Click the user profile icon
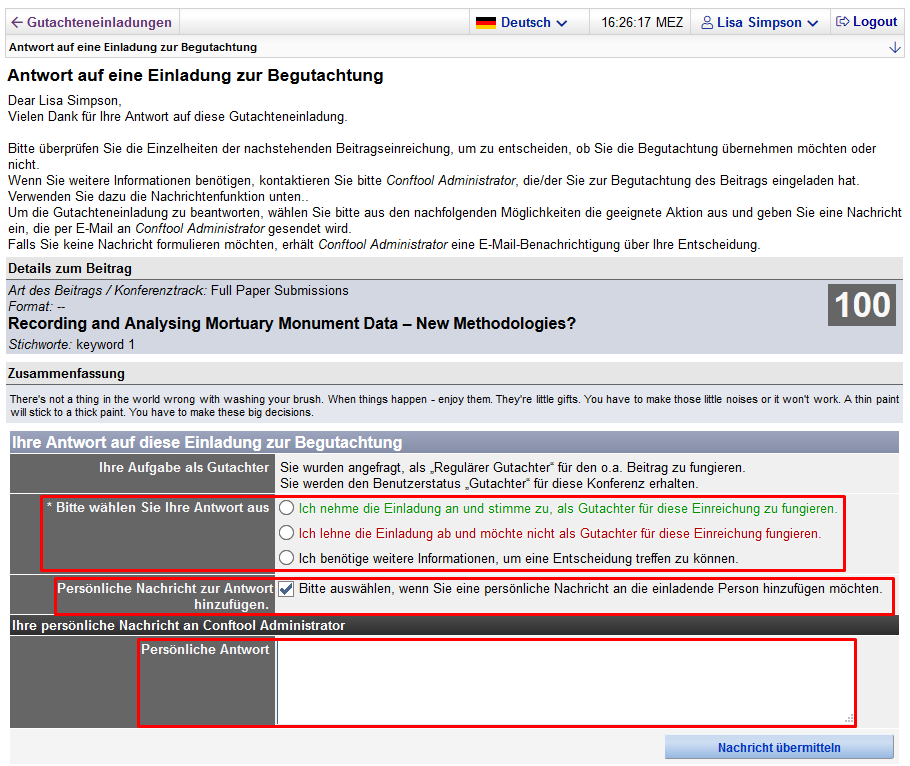This screenshot has width=910, height=766. [707, 22]
